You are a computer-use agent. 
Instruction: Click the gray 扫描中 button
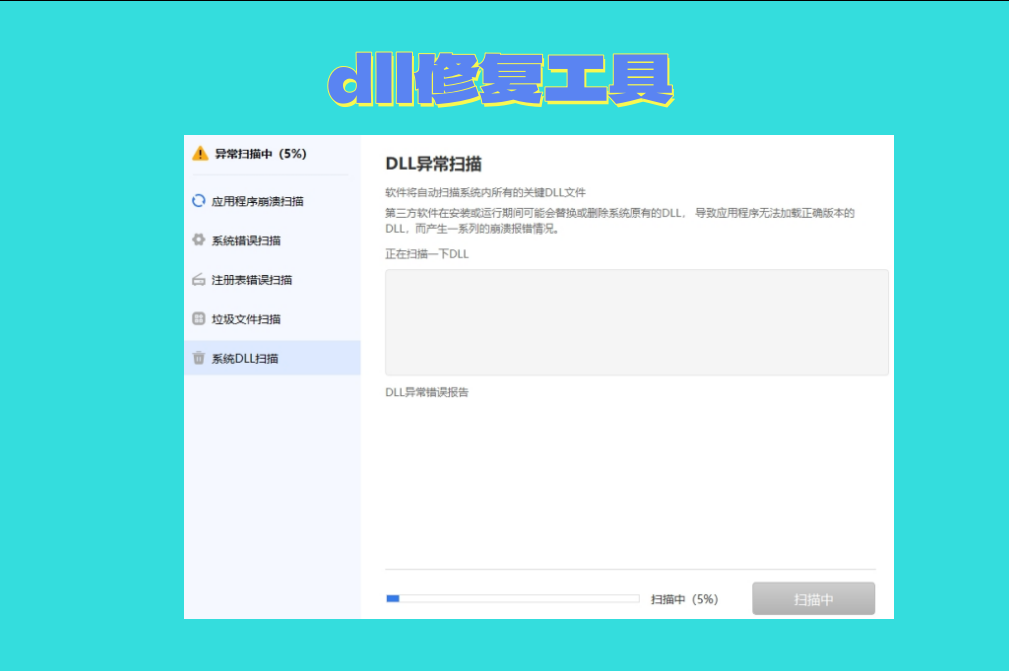(813, 599)
